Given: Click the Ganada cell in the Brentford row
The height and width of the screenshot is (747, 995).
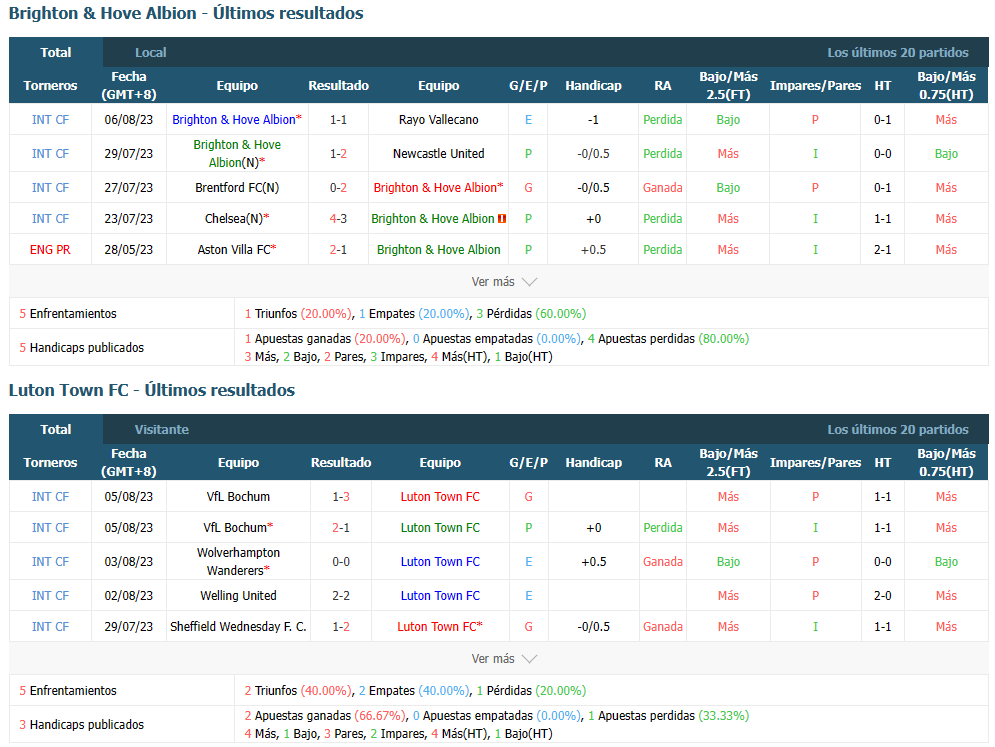Looking at the screenshot, I should [x=662, y=188].
